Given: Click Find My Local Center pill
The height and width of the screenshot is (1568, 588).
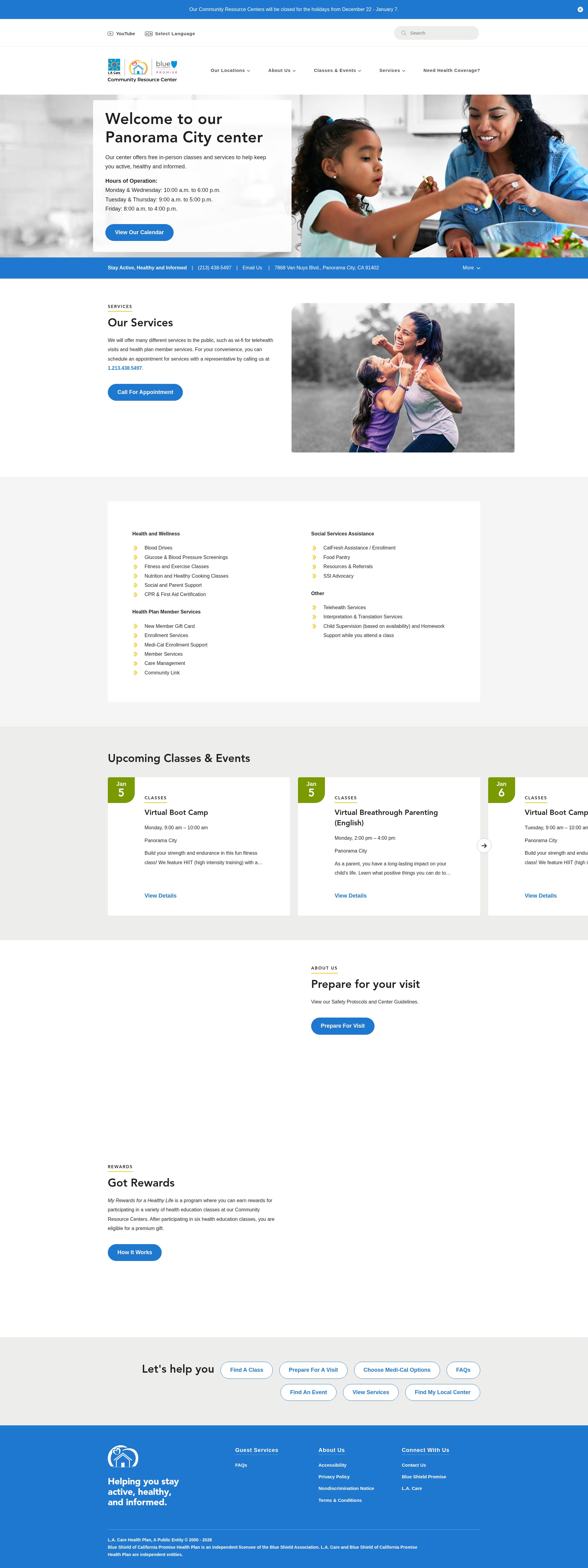Looking at the screenshot, I should click(x=443, y=1392).
